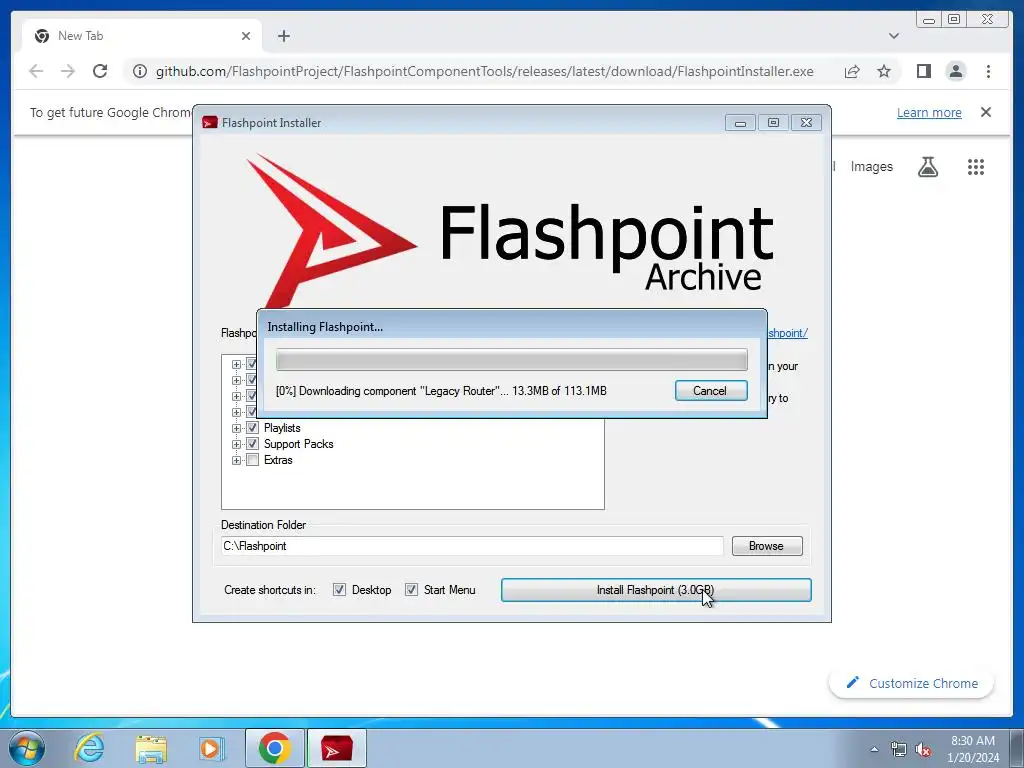Expand the Extras tree node
The height and width of the screenshot is (768, 1024).
(x=236, y=460)
